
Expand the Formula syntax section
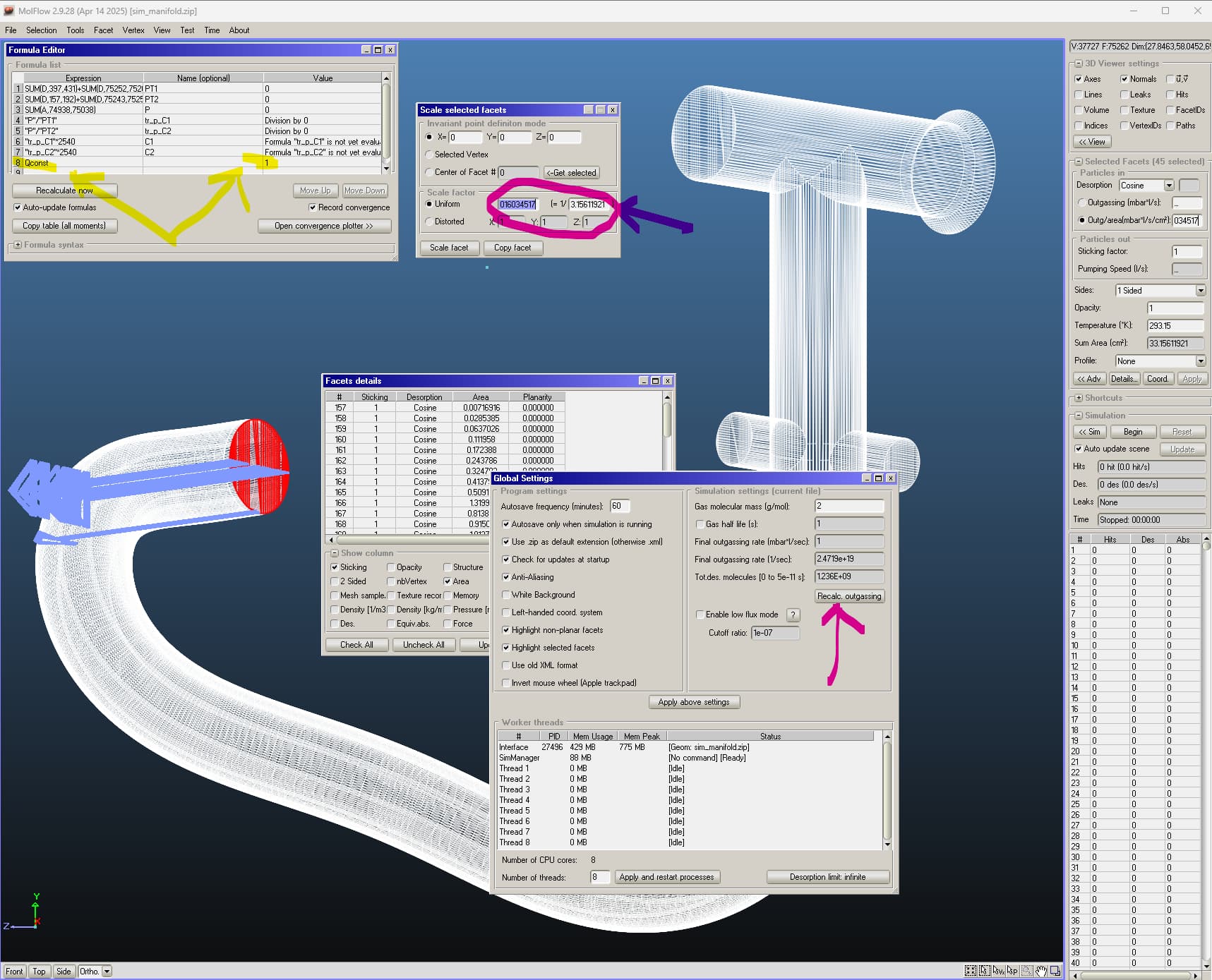[x=18, y=245]
